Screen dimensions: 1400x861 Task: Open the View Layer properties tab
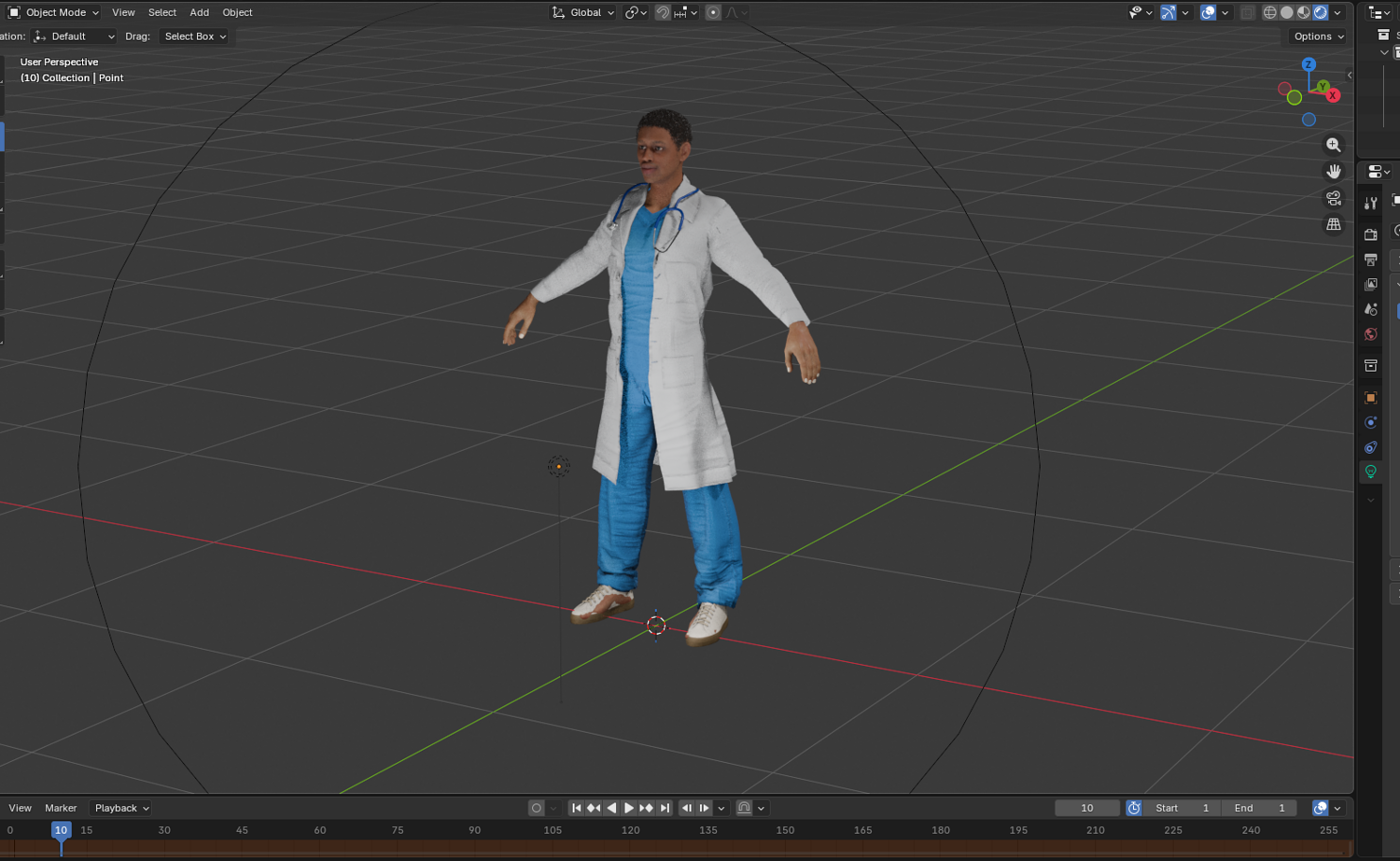click(x=1370, y=284)
